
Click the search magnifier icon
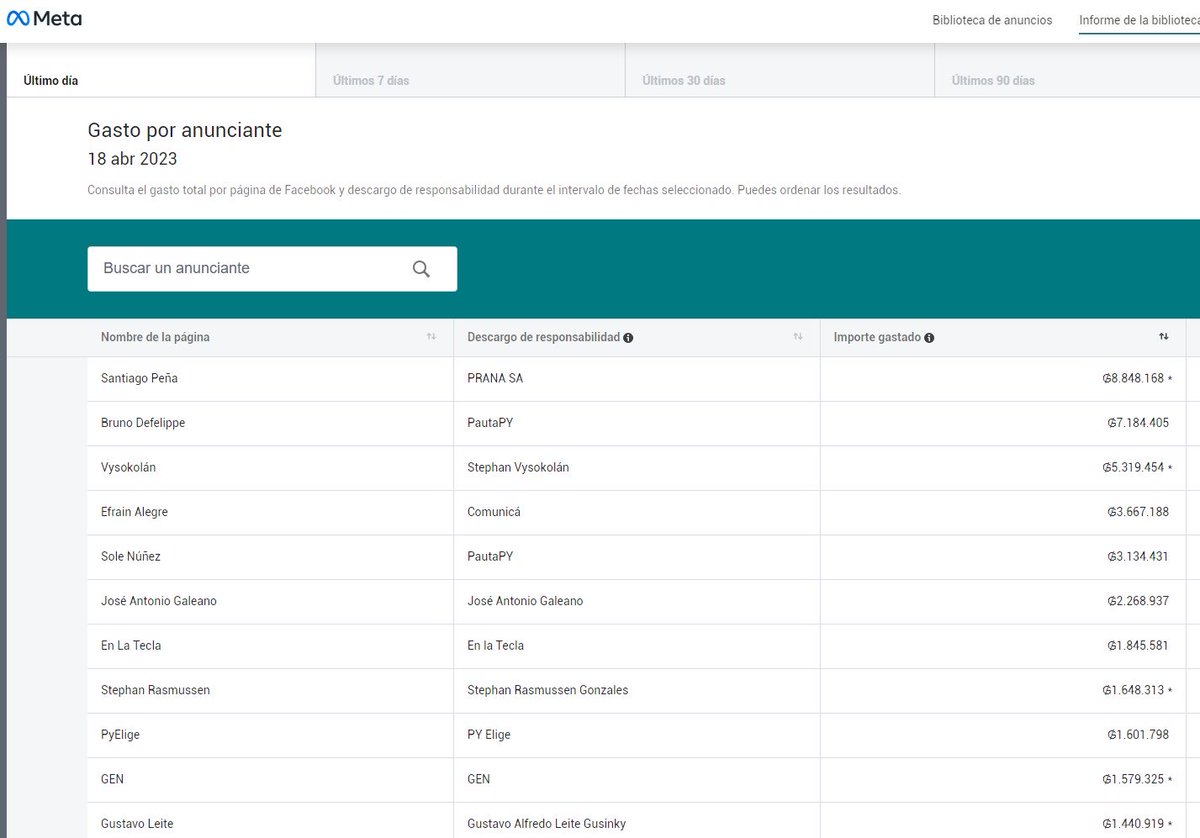pos(421,269)
